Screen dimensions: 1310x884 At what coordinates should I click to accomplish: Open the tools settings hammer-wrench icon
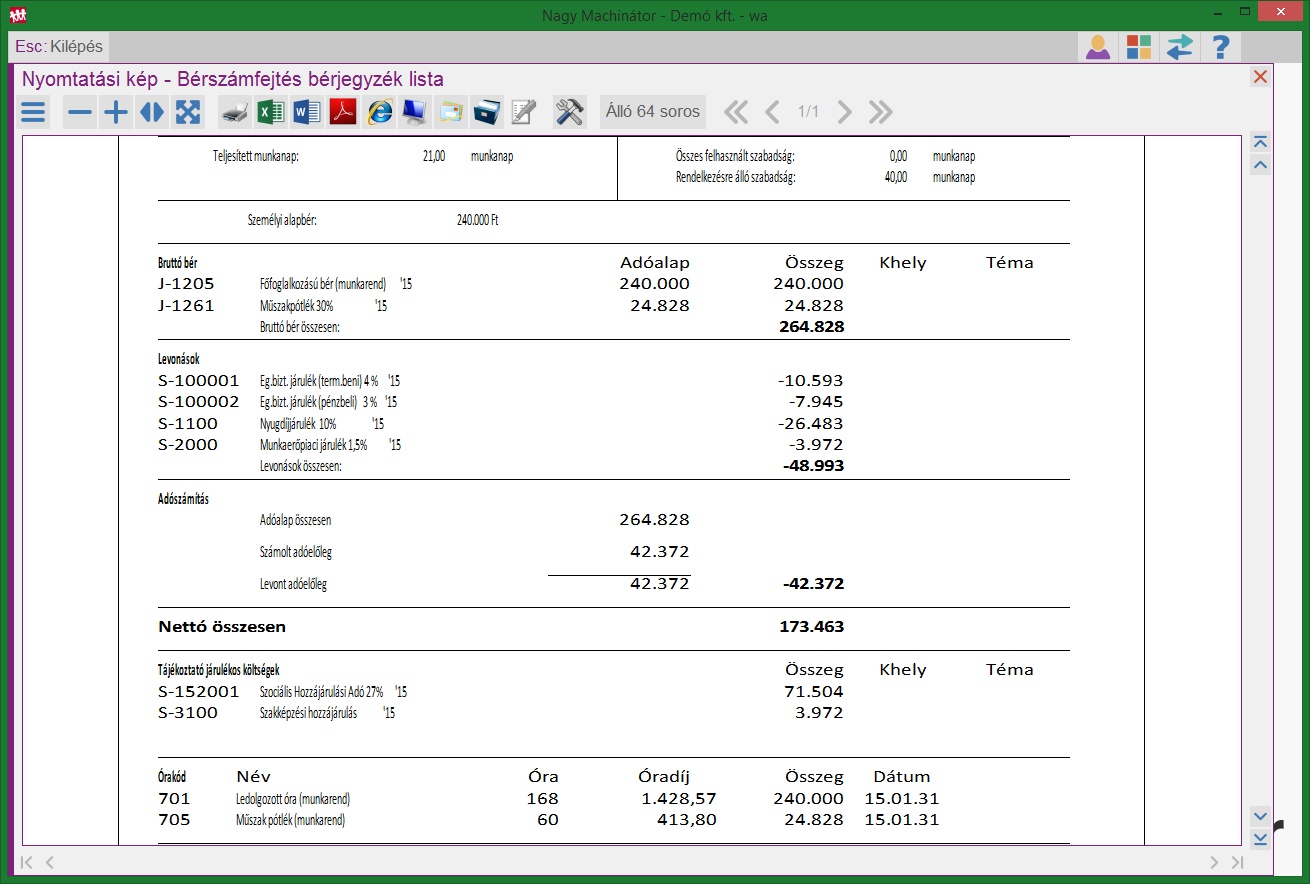click(569, 112)
